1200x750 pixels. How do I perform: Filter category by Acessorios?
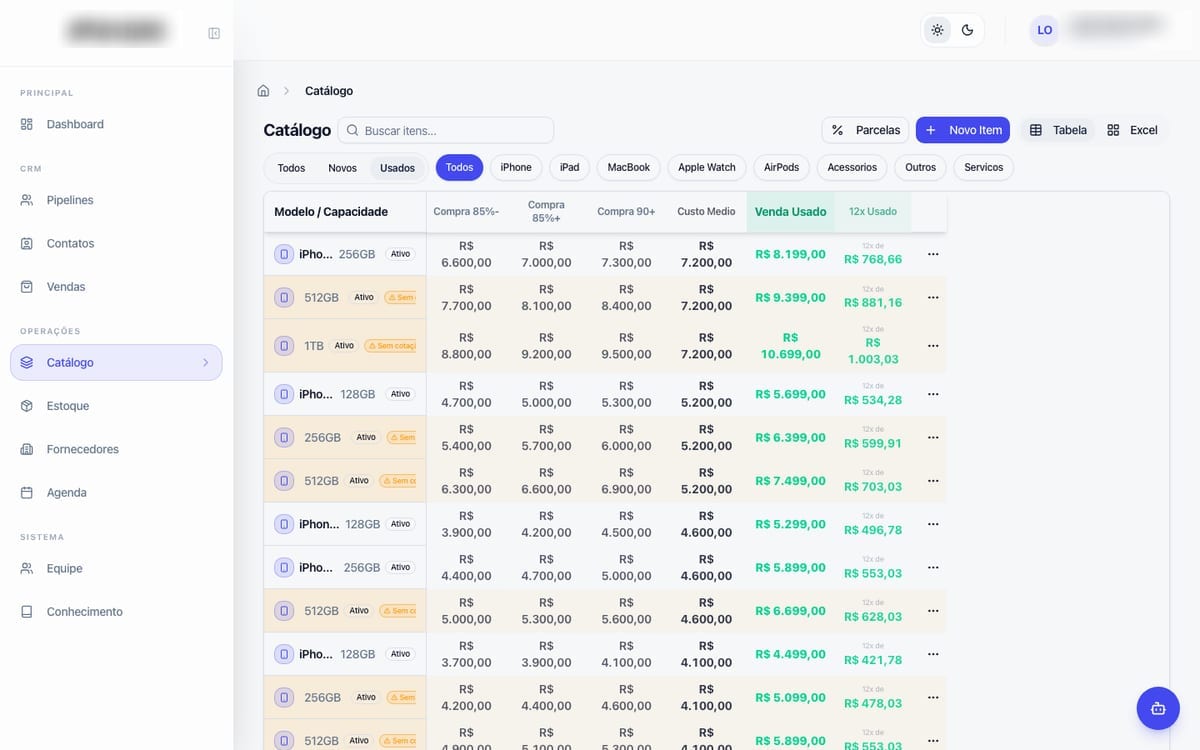pos(852,167)
